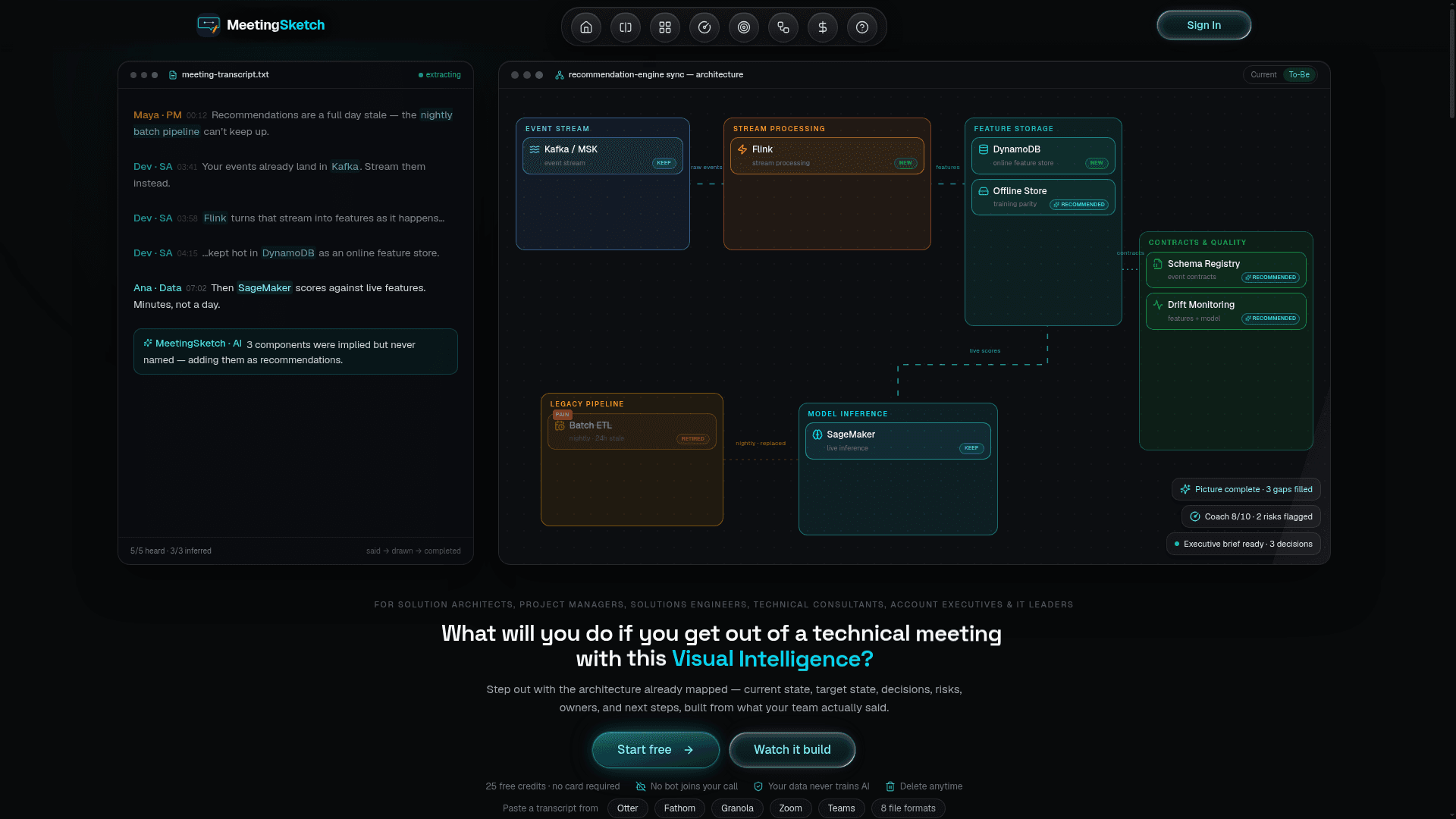Click the Batch ETL clock icon

pos(560,425)
